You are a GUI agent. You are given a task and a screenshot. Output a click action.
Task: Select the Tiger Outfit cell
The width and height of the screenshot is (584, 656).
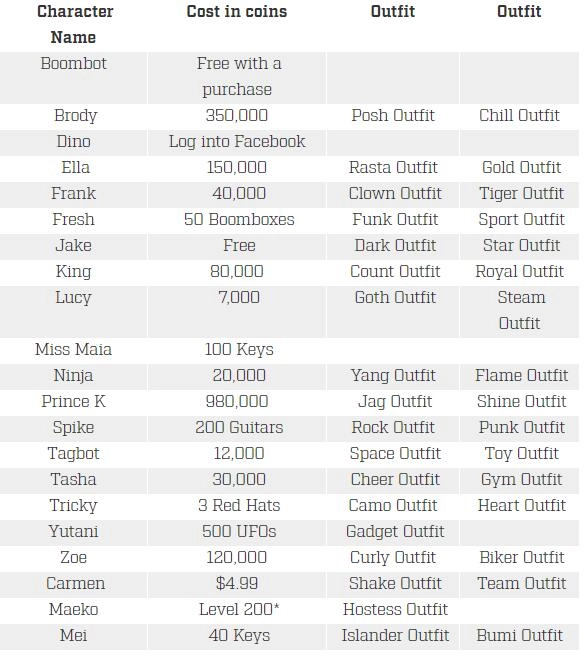click(x=521, y=194)
